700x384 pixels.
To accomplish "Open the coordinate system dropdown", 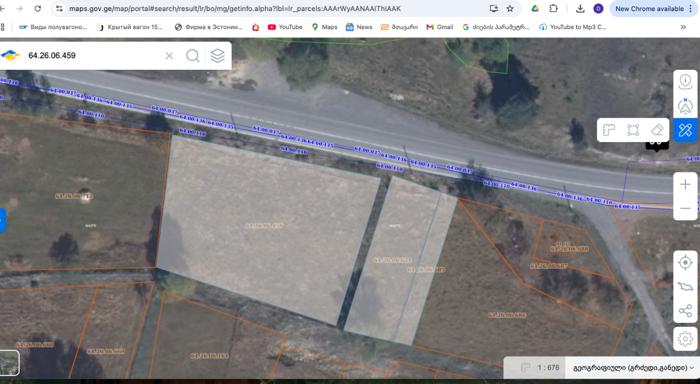I will click(633, 367).
